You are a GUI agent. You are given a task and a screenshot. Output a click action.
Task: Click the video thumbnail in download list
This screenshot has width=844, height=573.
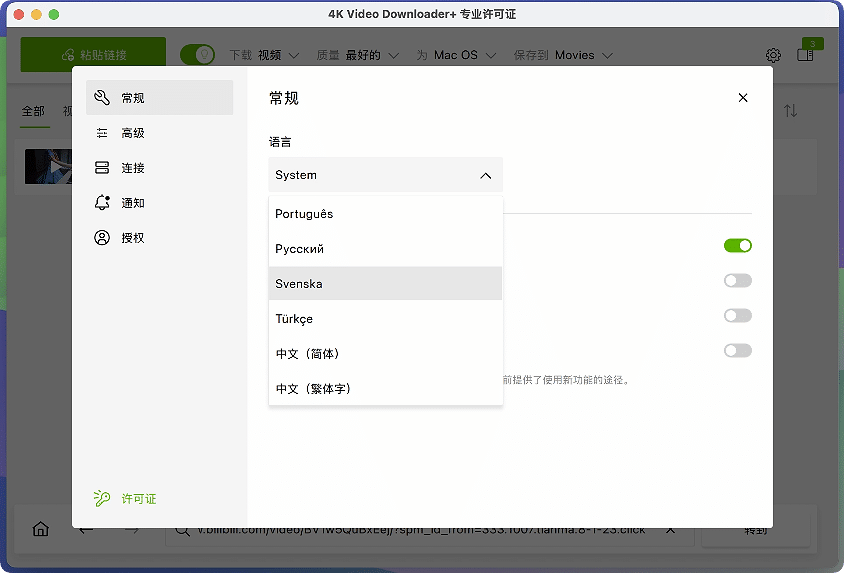(48, 166)
